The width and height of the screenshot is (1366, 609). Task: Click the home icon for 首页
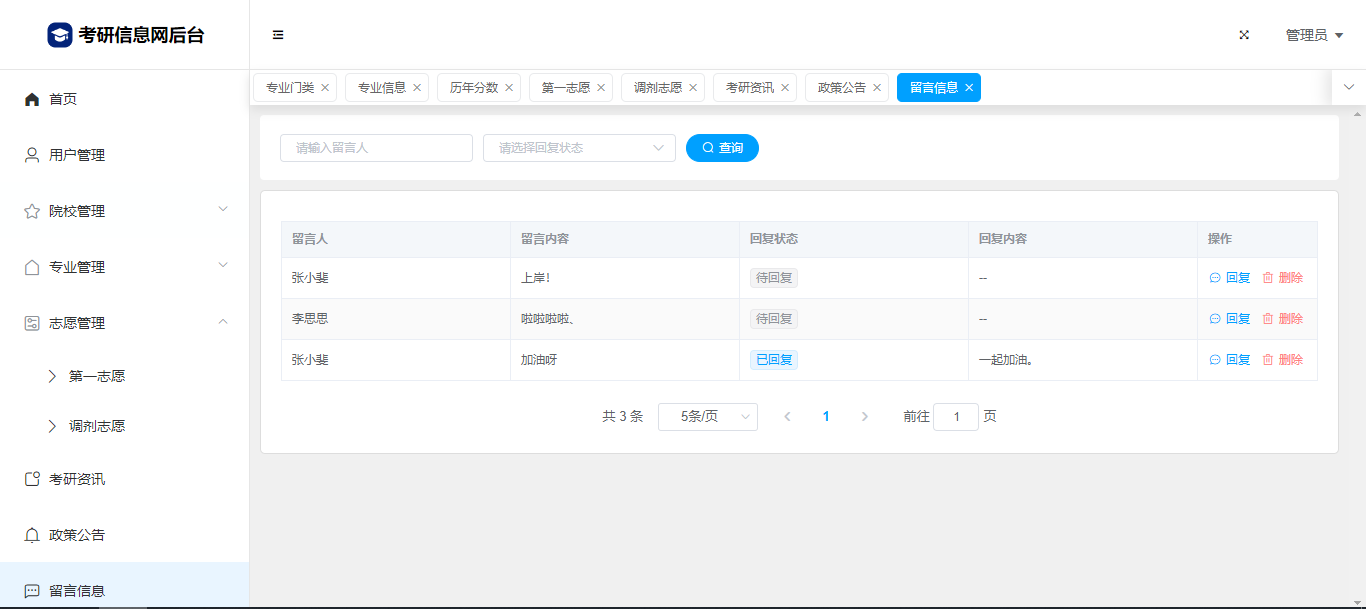click(x=32, y=99)
